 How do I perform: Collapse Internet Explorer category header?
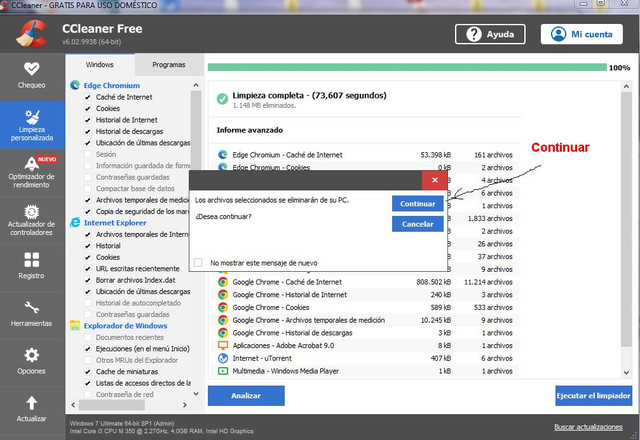point(115,222)
